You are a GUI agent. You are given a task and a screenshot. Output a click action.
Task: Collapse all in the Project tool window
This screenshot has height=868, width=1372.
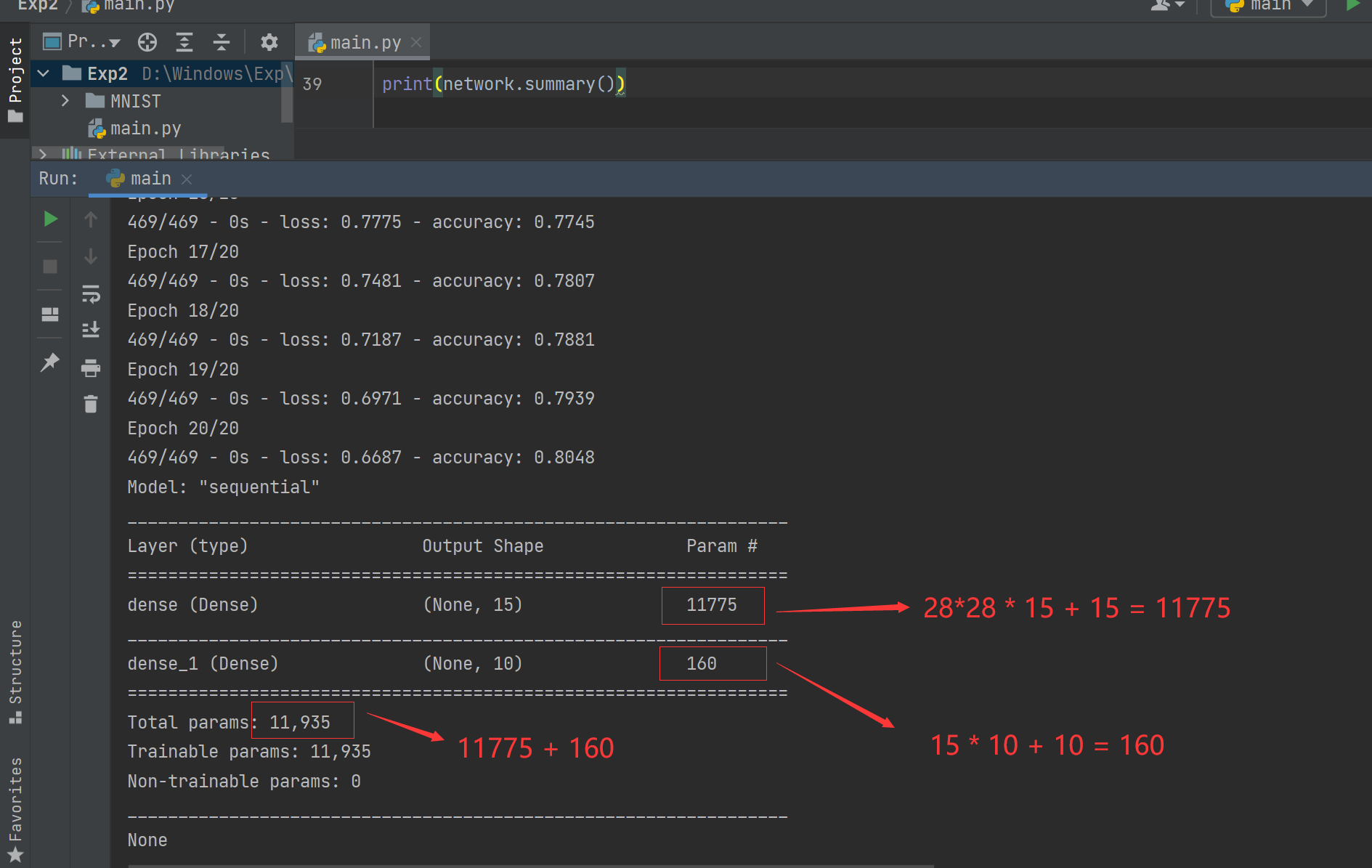[x=222, y=43]
